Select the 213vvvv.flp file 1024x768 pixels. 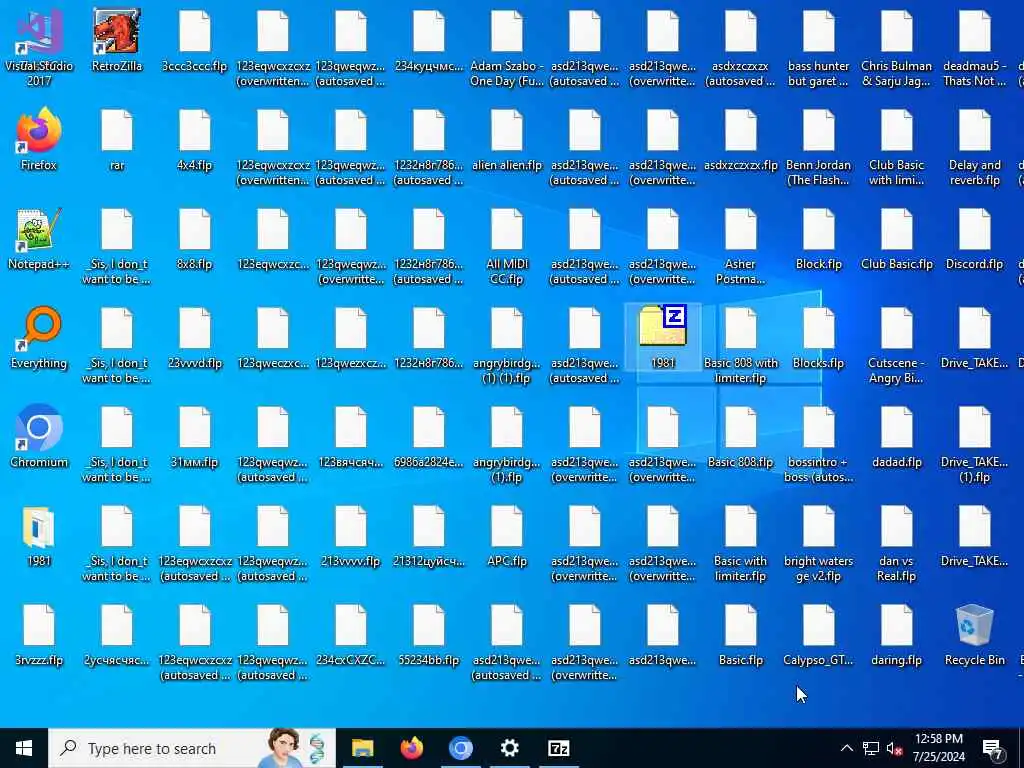tap(351, 537)
